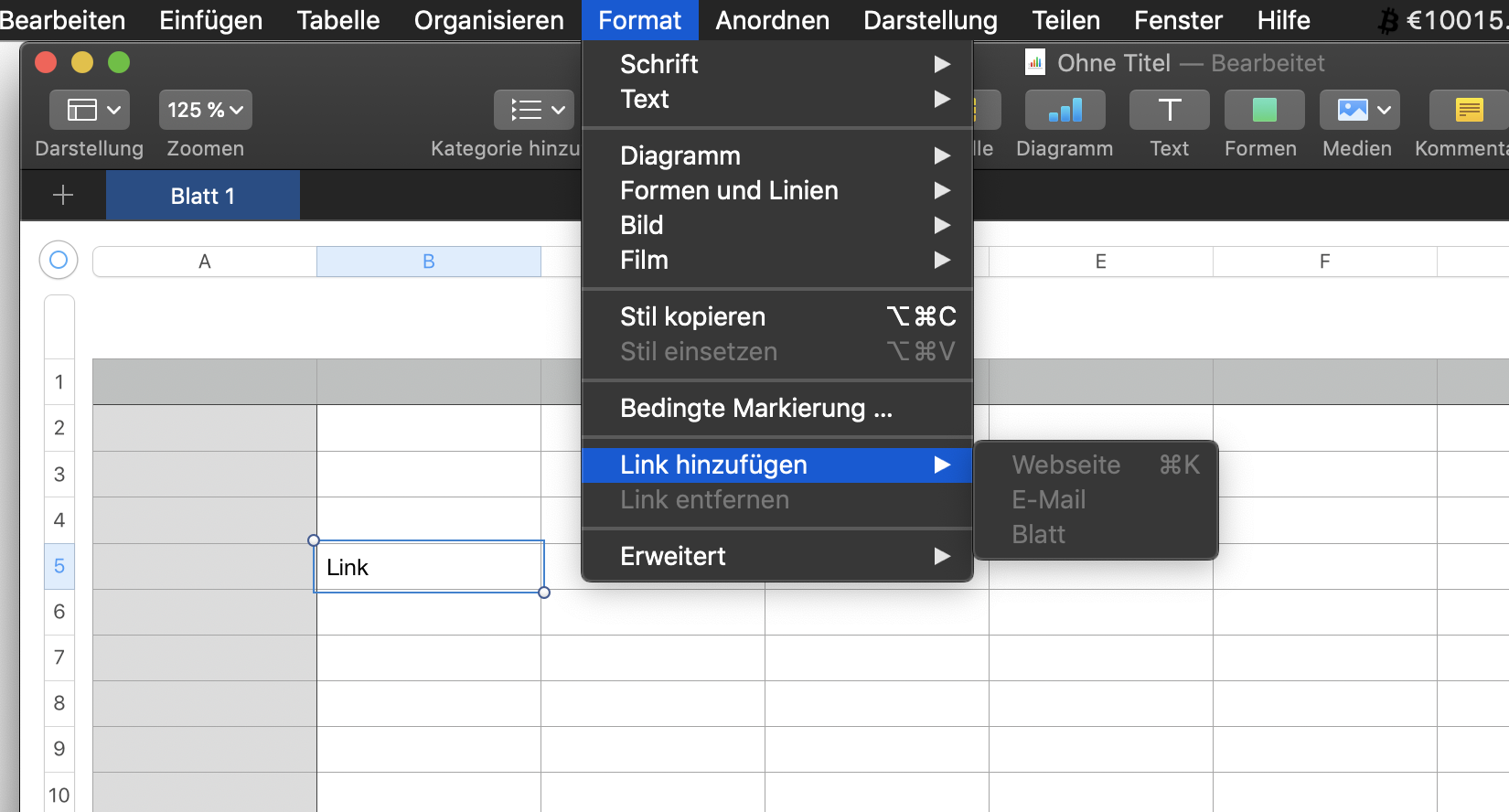Click the cell containing Link
Viewport: 1509px width, 812px height.
click(x=429, y=567)
